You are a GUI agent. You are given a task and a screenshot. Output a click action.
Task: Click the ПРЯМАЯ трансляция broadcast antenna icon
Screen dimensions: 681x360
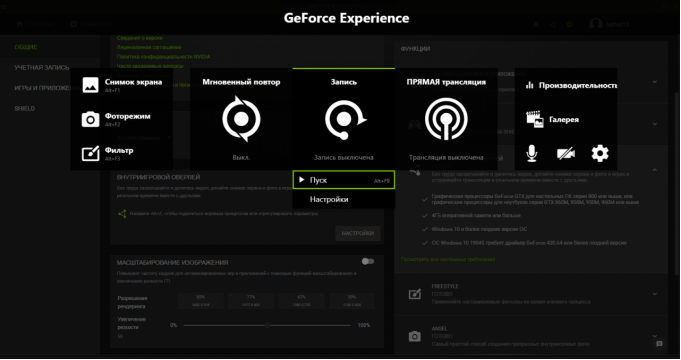446,119
